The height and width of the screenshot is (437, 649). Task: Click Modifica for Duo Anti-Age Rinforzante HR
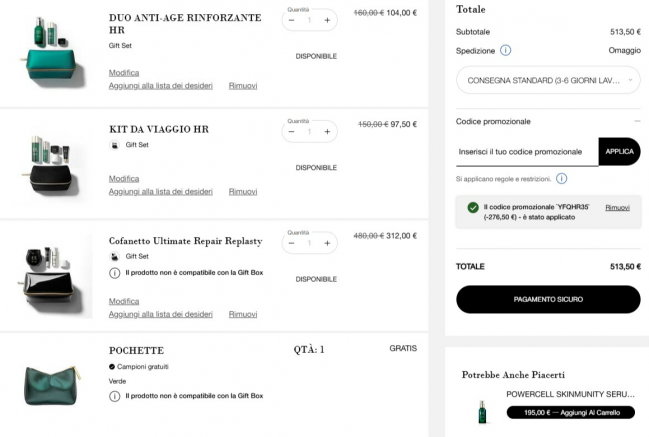124,73
